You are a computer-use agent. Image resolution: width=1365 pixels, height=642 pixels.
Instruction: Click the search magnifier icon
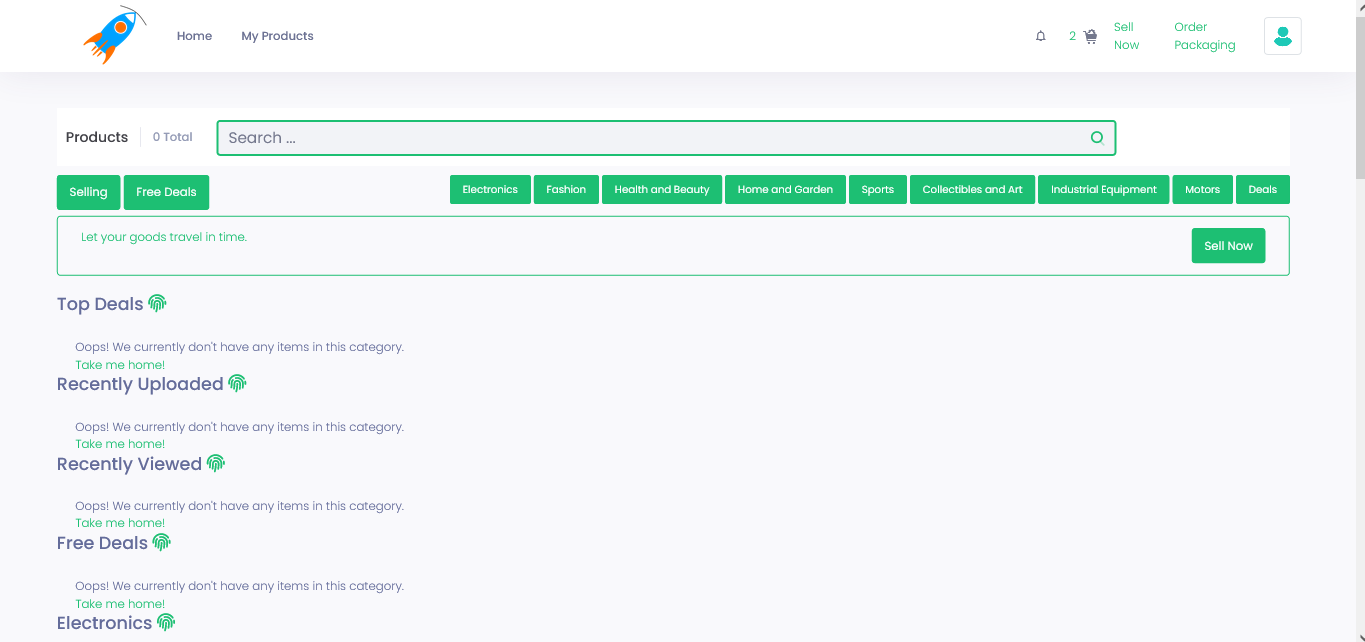tap(1097, 138)
